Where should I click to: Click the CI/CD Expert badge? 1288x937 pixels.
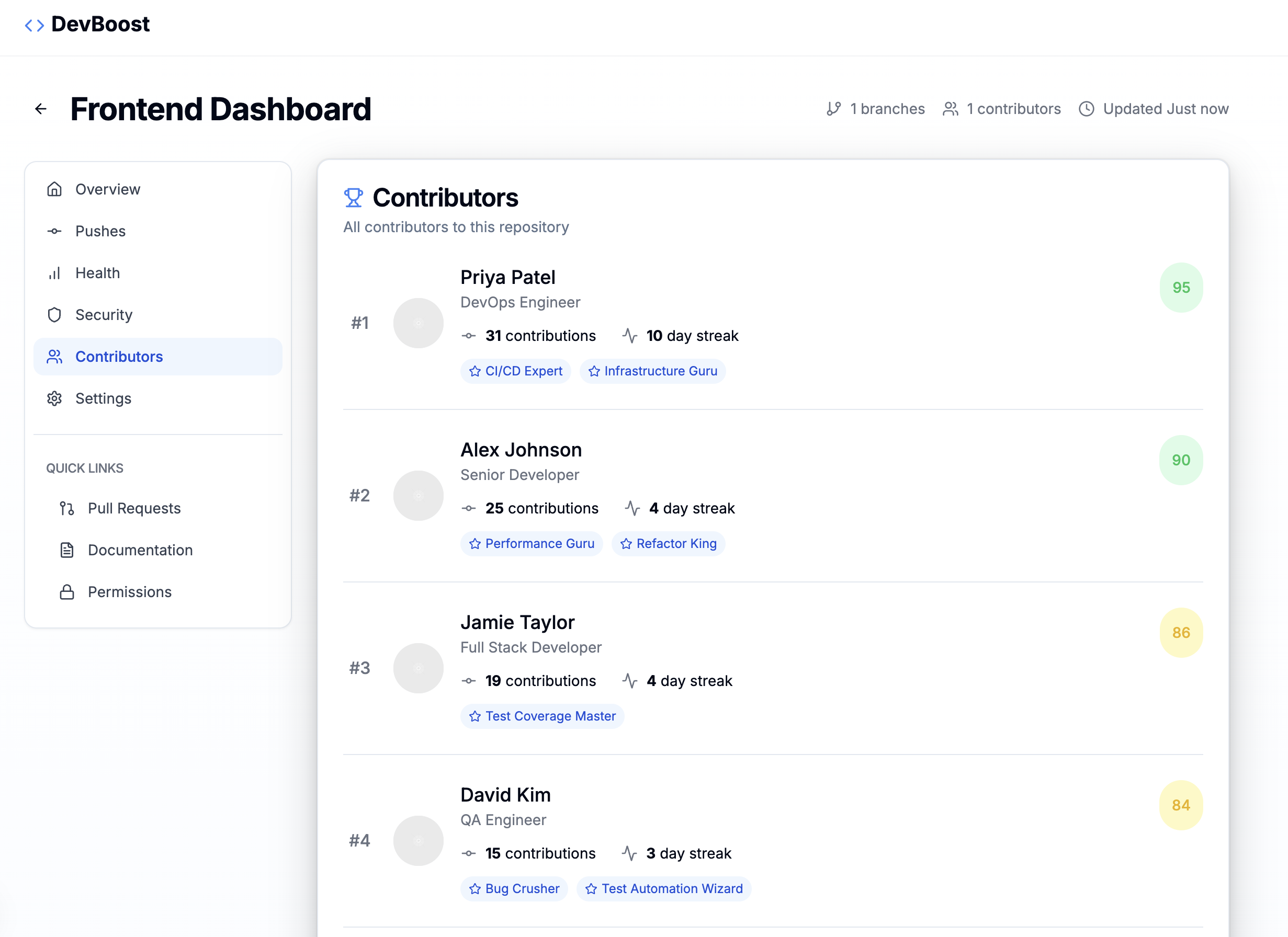(x=515, y=371)
